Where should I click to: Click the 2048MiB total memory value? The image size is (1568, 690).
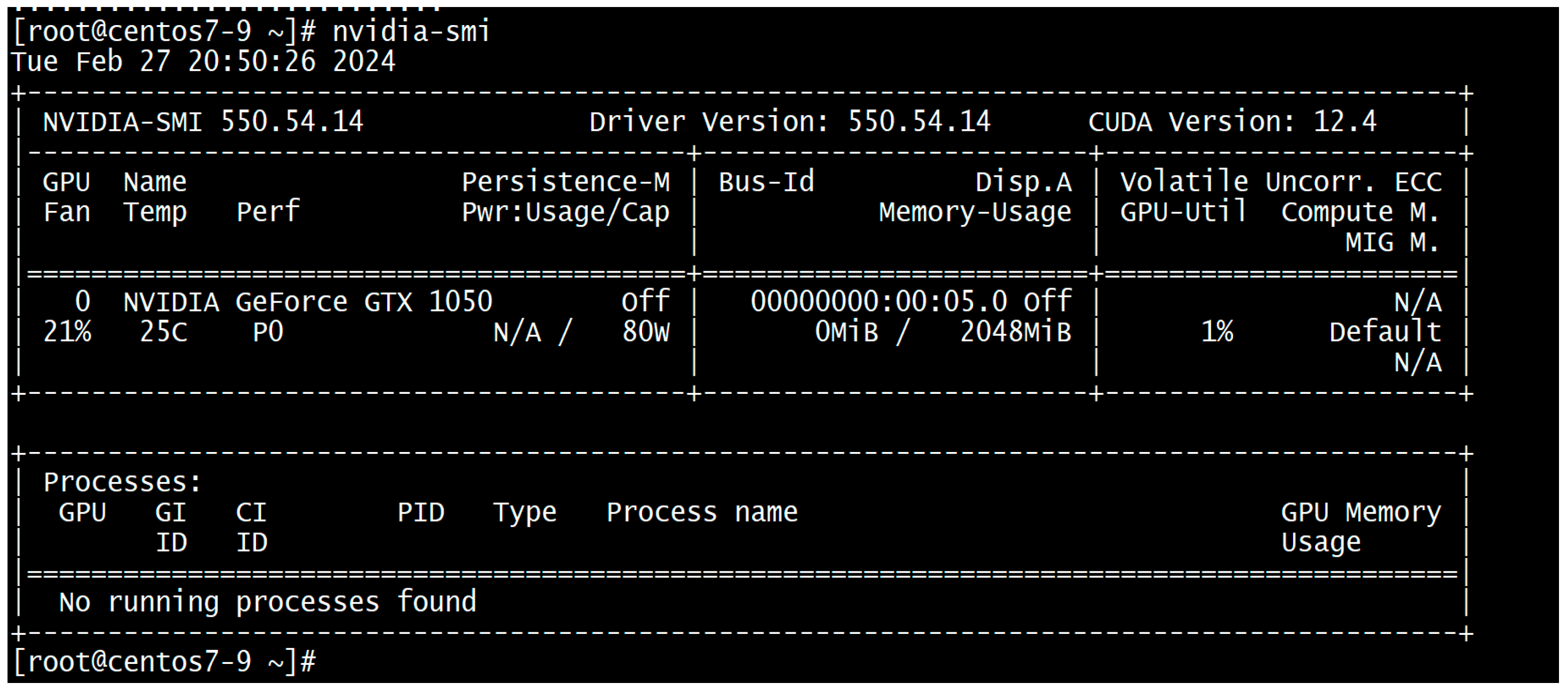1015,333
